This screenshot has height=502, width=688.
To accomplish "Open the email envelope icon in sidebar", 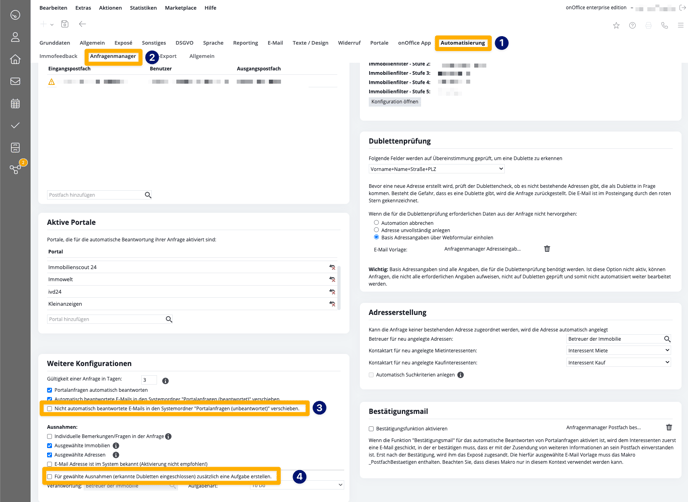I will [x=15, y=81].
